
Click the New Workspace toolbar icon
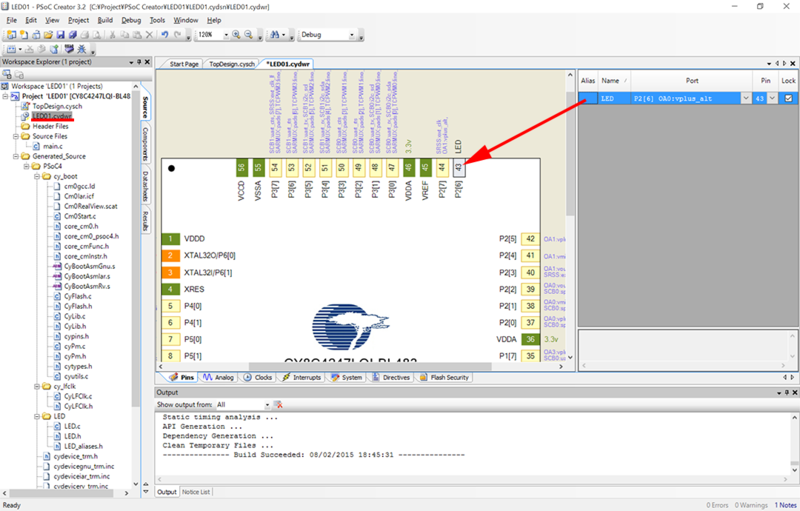[11, 35]
